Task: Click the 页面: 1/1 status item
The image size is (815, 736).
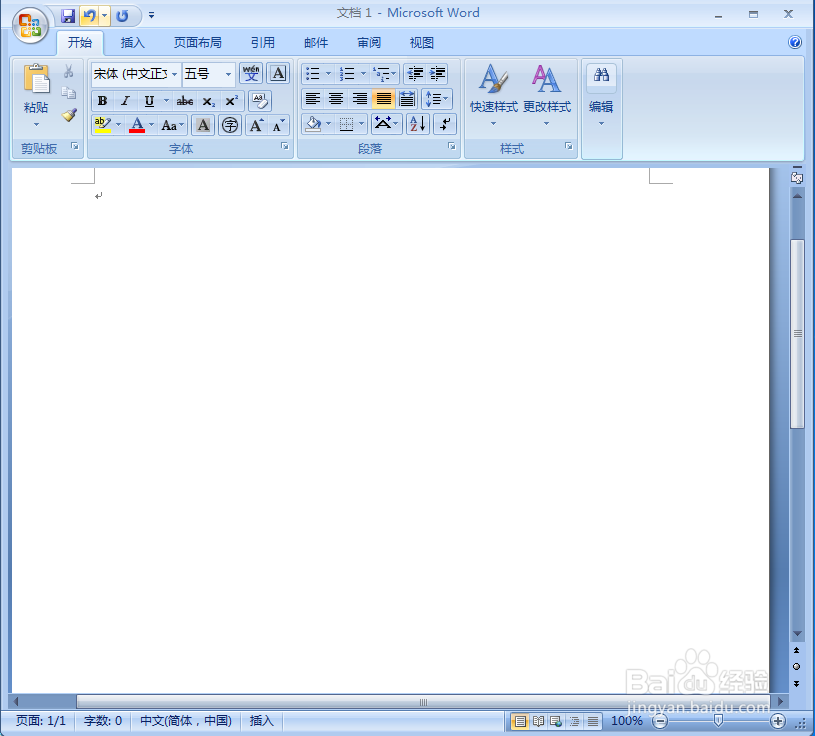Action: (41, 721)
